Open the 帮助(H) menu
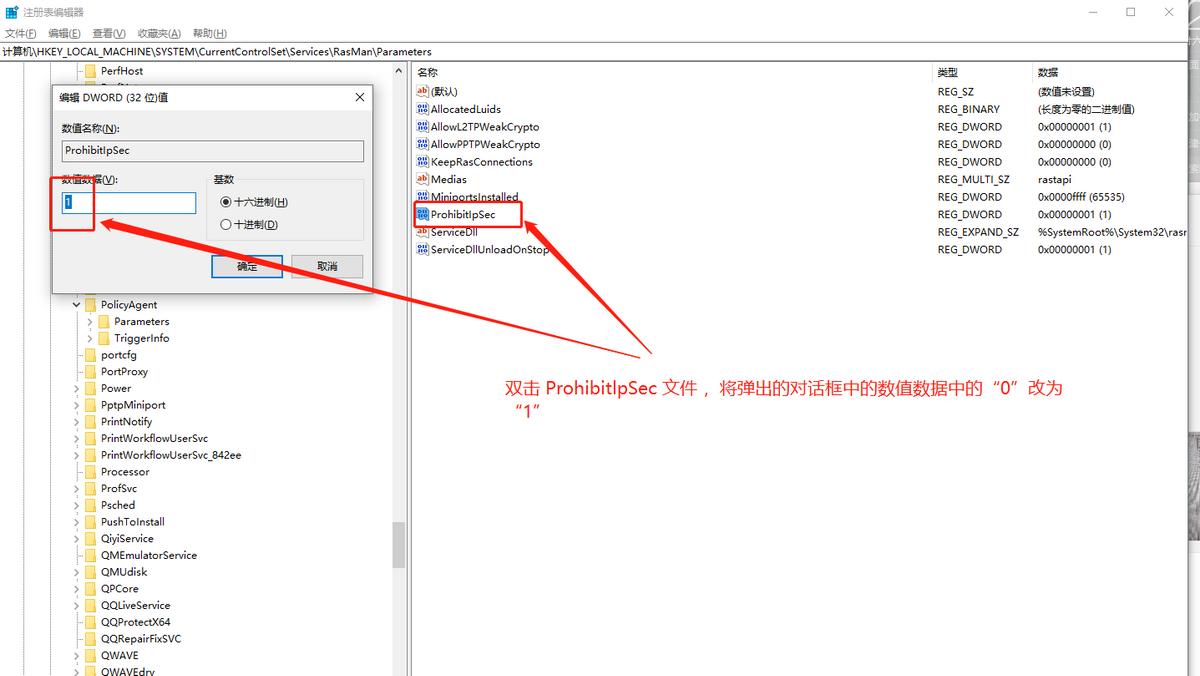The width and height of the screenshot is (1200, 676). click(210, 34)
